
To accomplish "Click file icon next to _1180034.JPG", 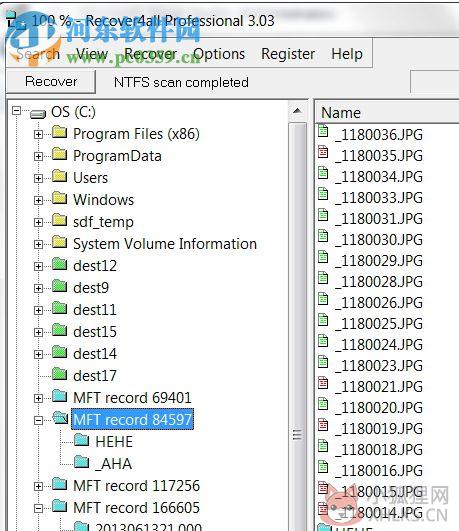I will pyautogui.click(x=323, y=173).
